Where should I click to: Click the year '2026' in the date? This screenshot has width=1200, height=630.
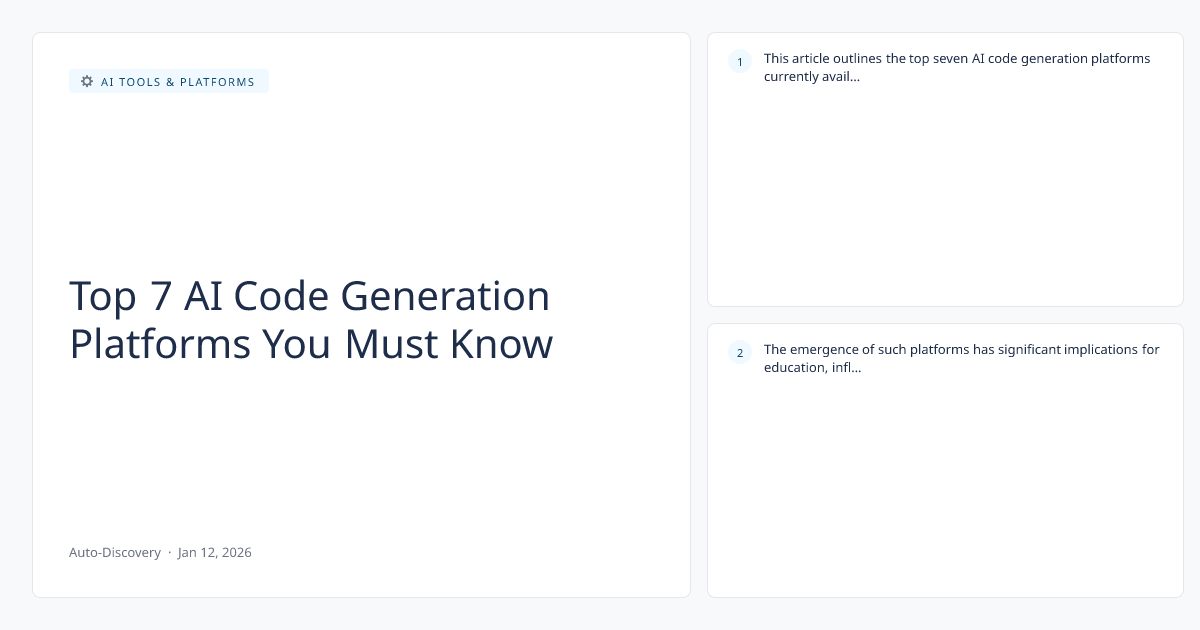click(237, 552)
